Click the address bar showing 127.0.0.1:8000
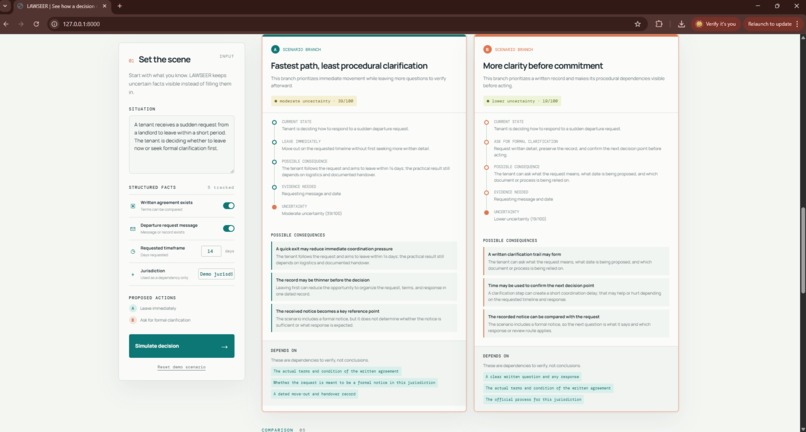806x432 pixels. (x=339, y=24)
